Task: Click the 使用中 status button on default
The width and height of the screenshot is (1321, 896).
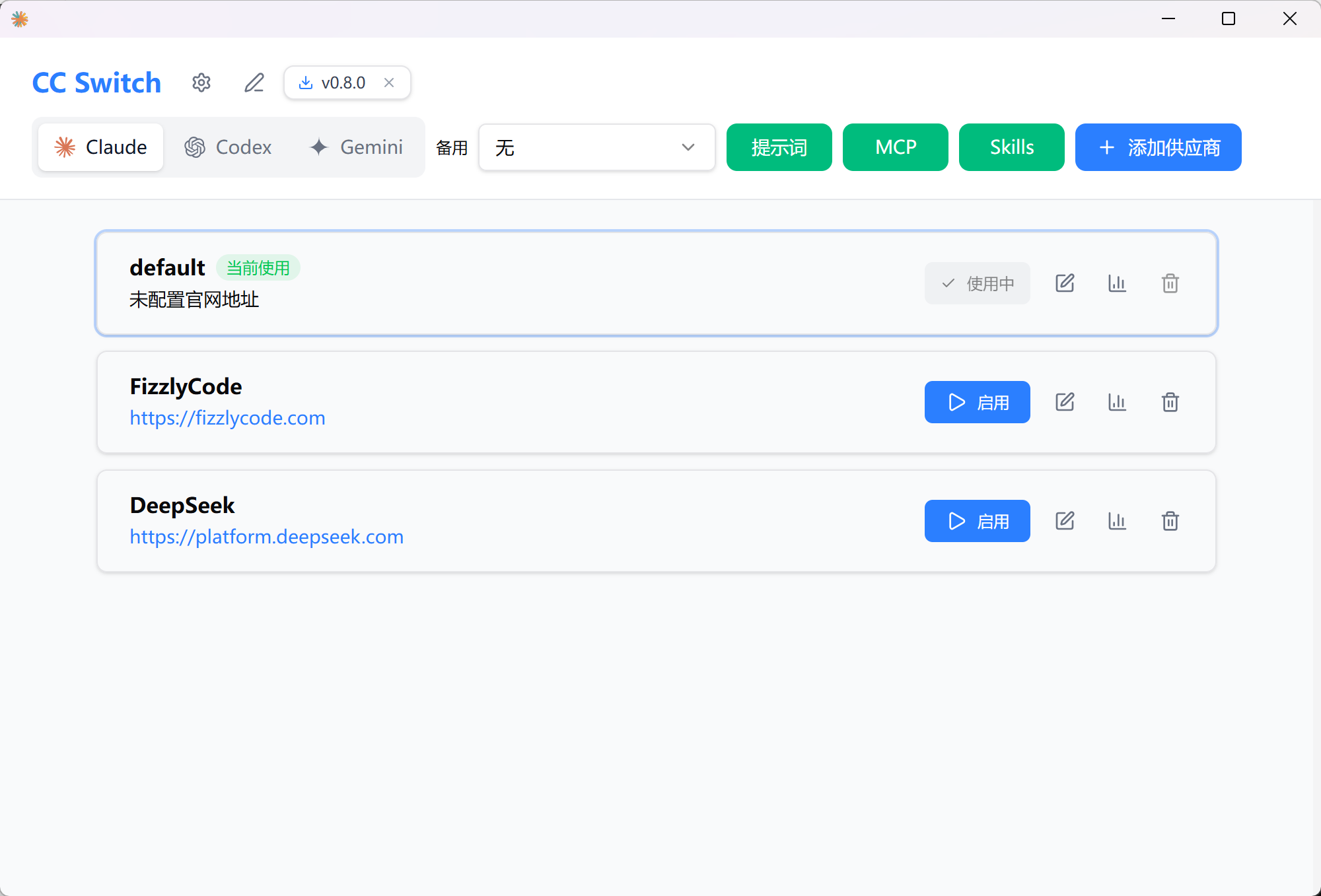Action: (977, 283)
